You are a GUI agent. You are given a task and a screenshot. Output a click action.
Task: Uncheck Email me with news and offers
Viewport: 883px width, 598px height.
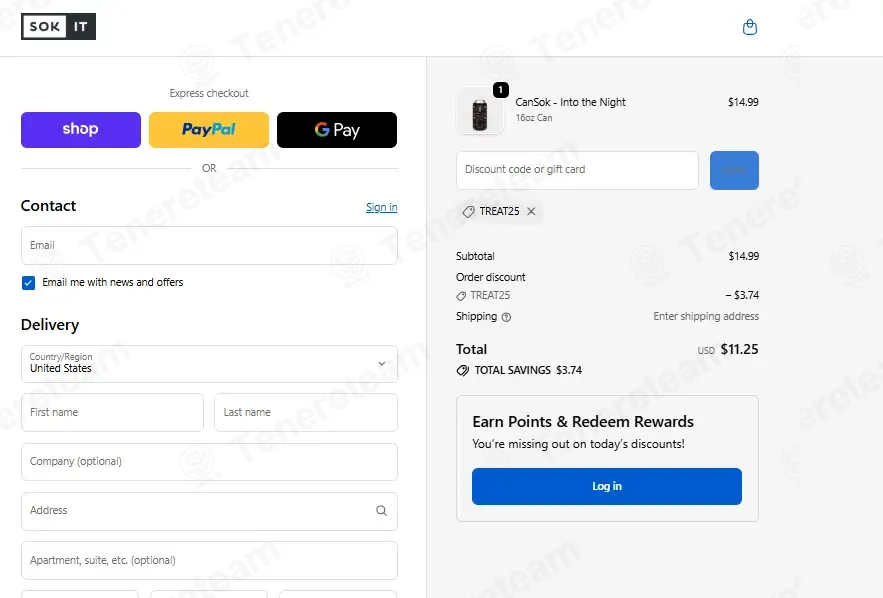click(x=28, y=283)
